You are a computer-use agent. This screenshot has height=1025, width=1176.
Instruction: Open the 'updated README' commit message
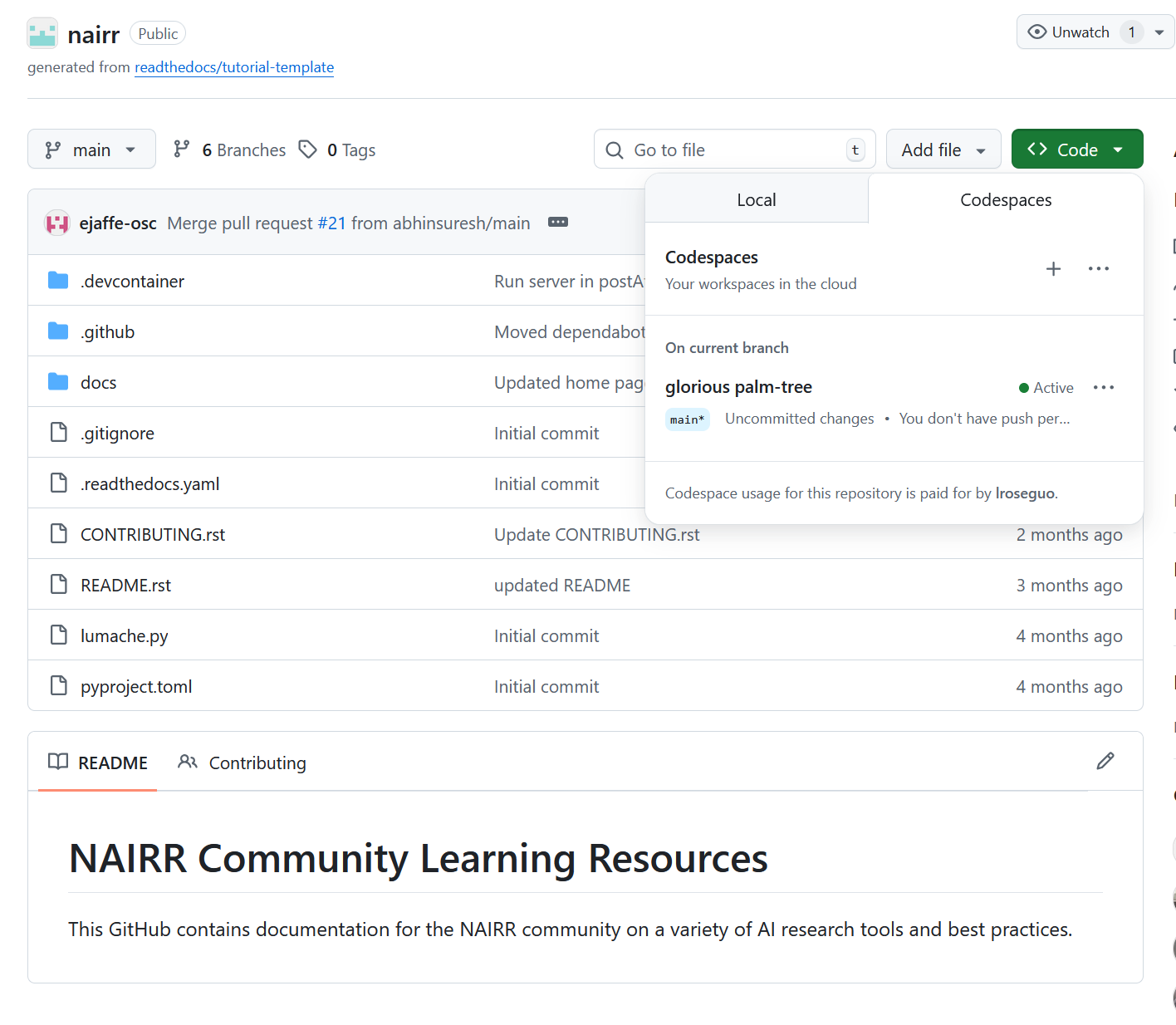click(x=562, y=585)
